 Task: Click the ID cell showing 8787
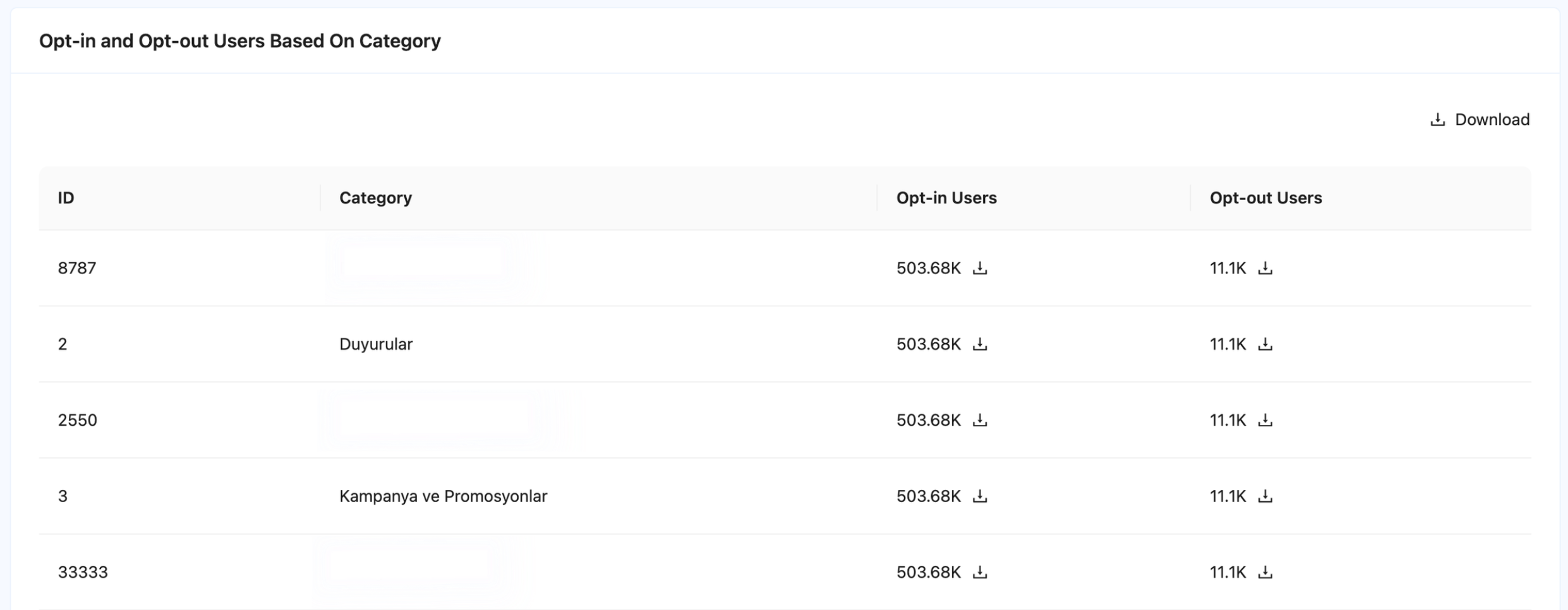(77, 268)
